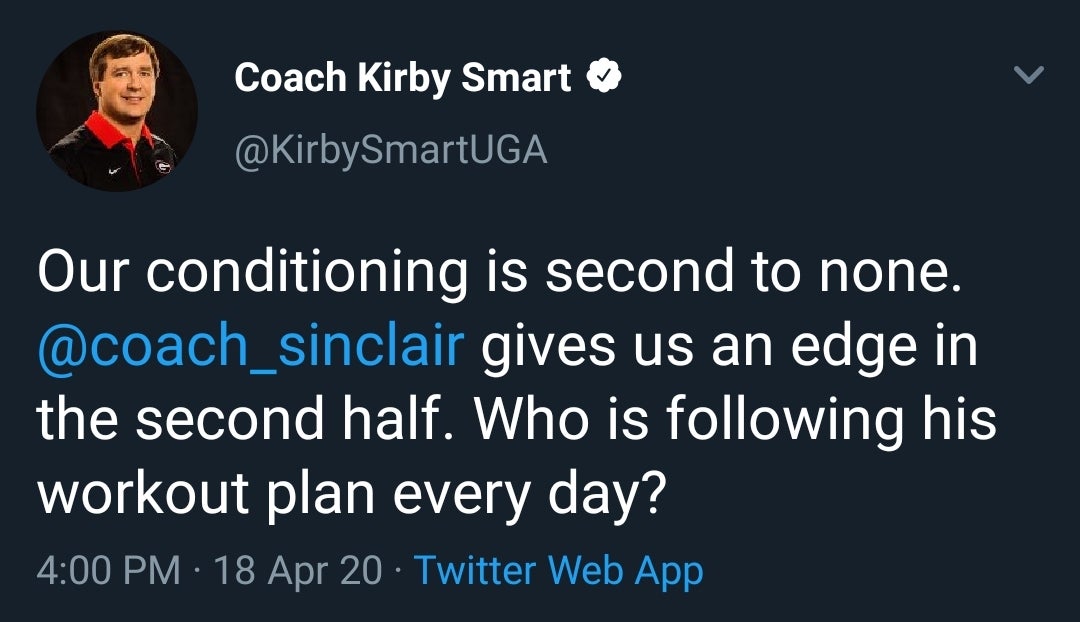Click the word "Twitter" in source label

(476, 571)
